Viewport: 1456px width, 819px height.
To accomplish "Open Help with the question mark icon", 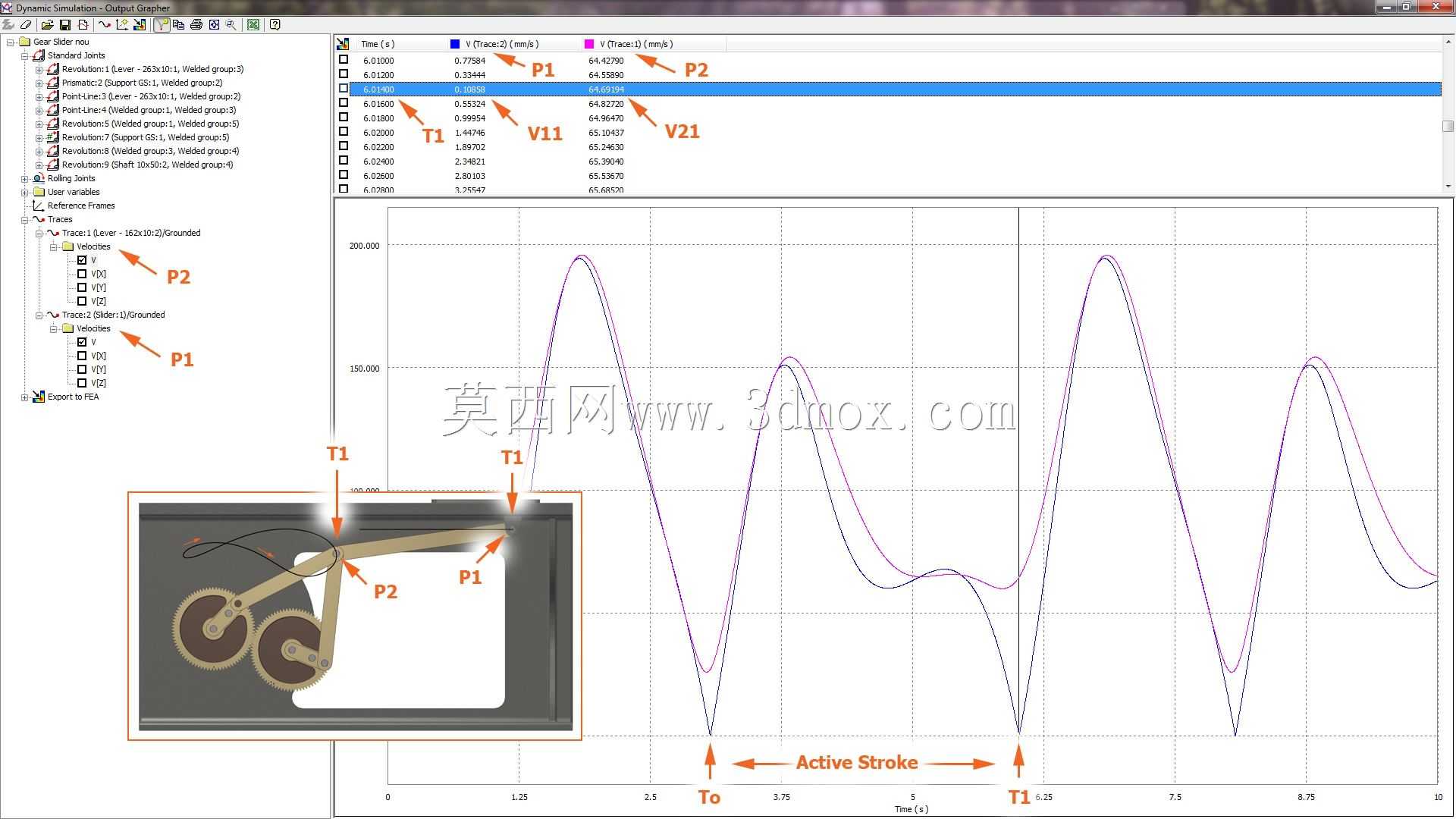I will 275,24.
